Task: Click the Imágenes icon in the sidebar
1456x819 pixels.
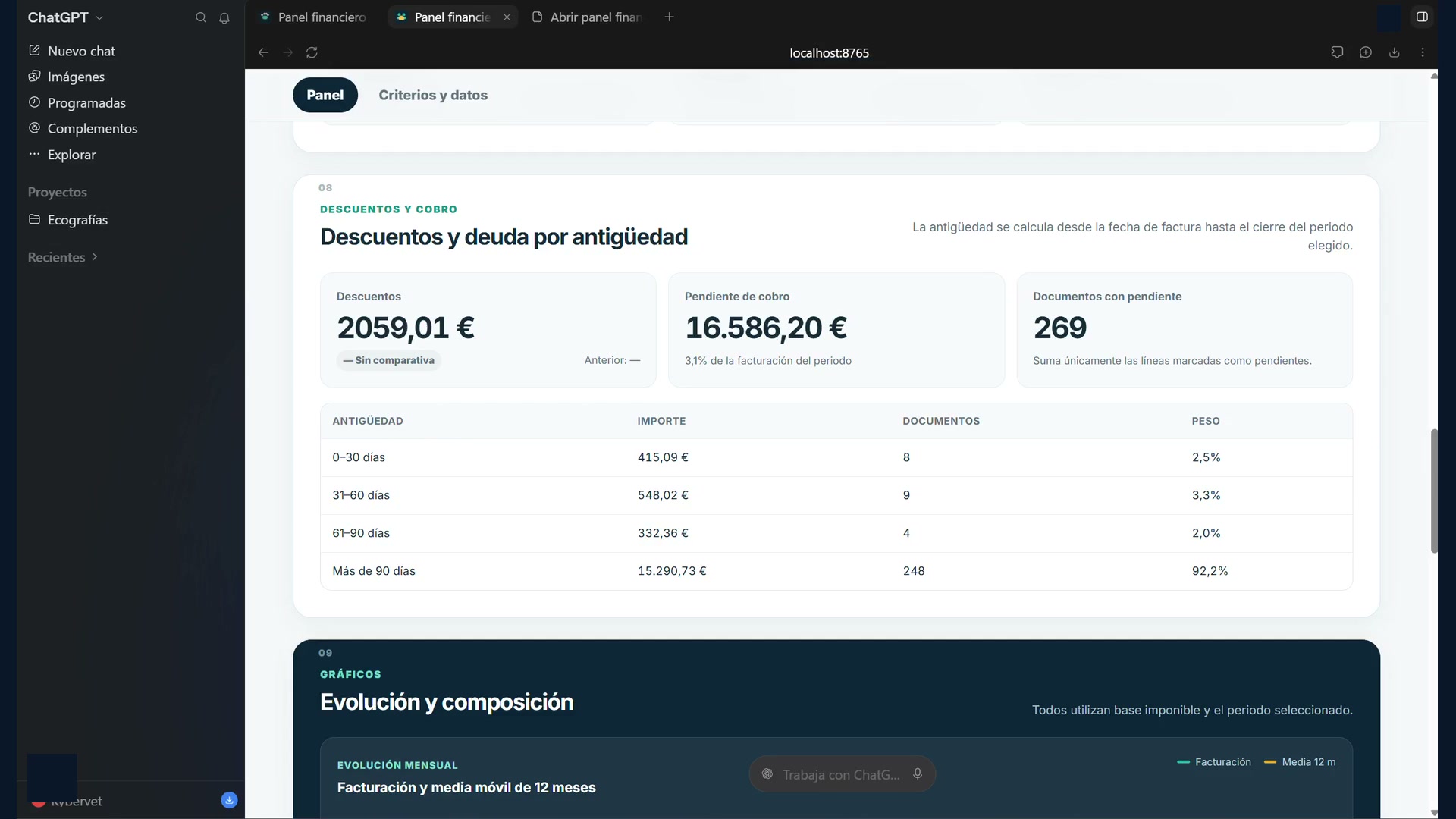Action: click(x=34, y=77)
